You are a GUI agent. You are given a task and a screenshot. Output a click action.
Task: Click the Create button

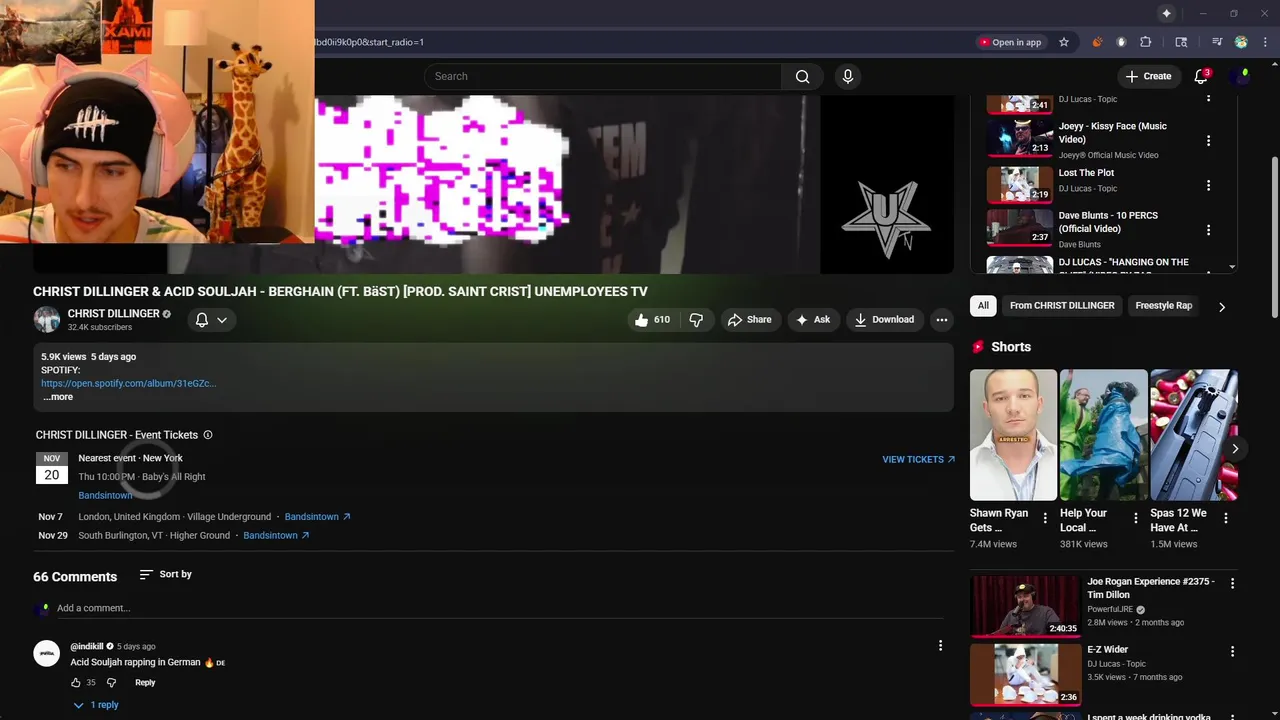1148,76
